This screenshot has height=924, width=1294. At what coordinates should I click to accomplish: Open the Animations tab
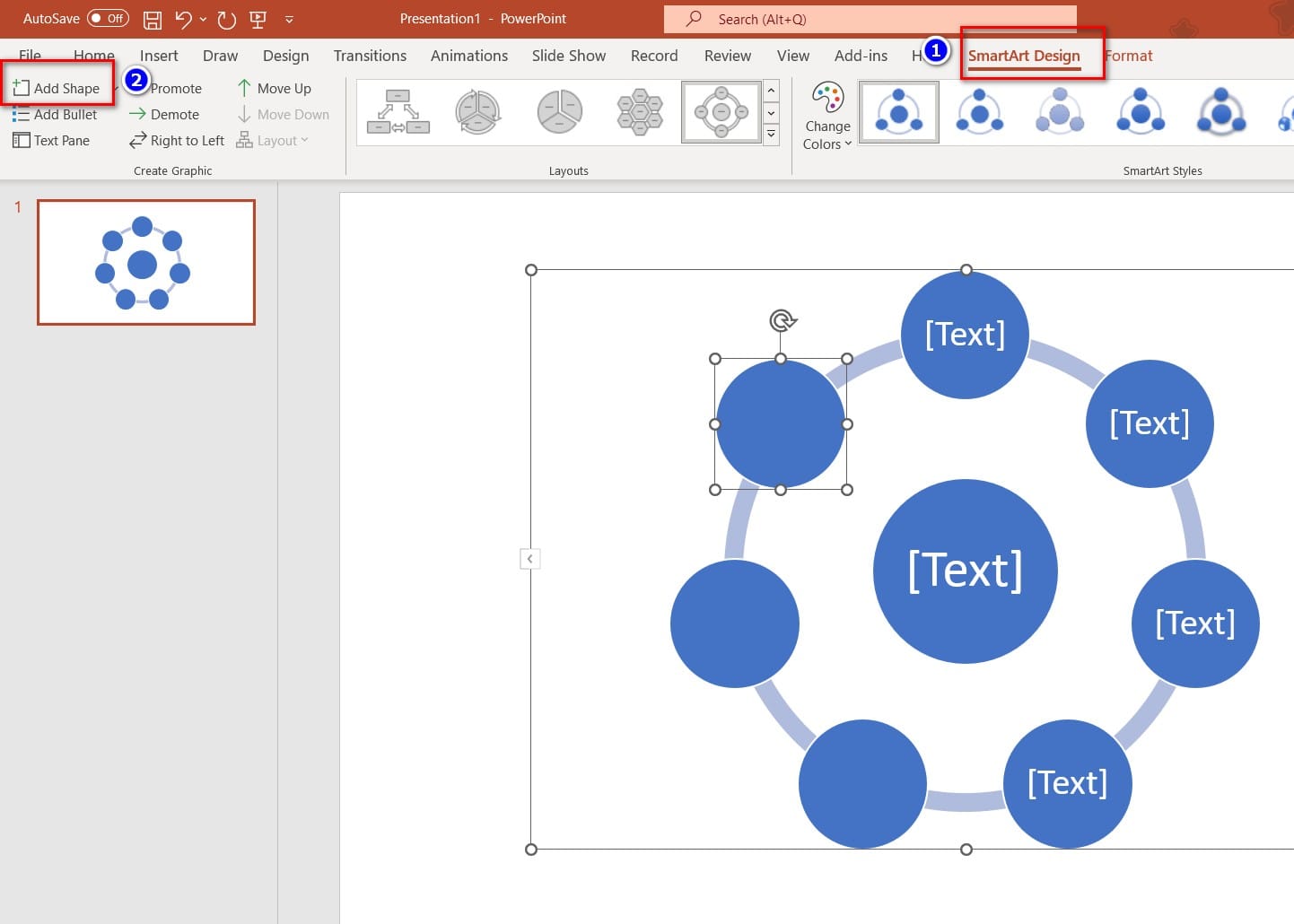tap(469, 56)
